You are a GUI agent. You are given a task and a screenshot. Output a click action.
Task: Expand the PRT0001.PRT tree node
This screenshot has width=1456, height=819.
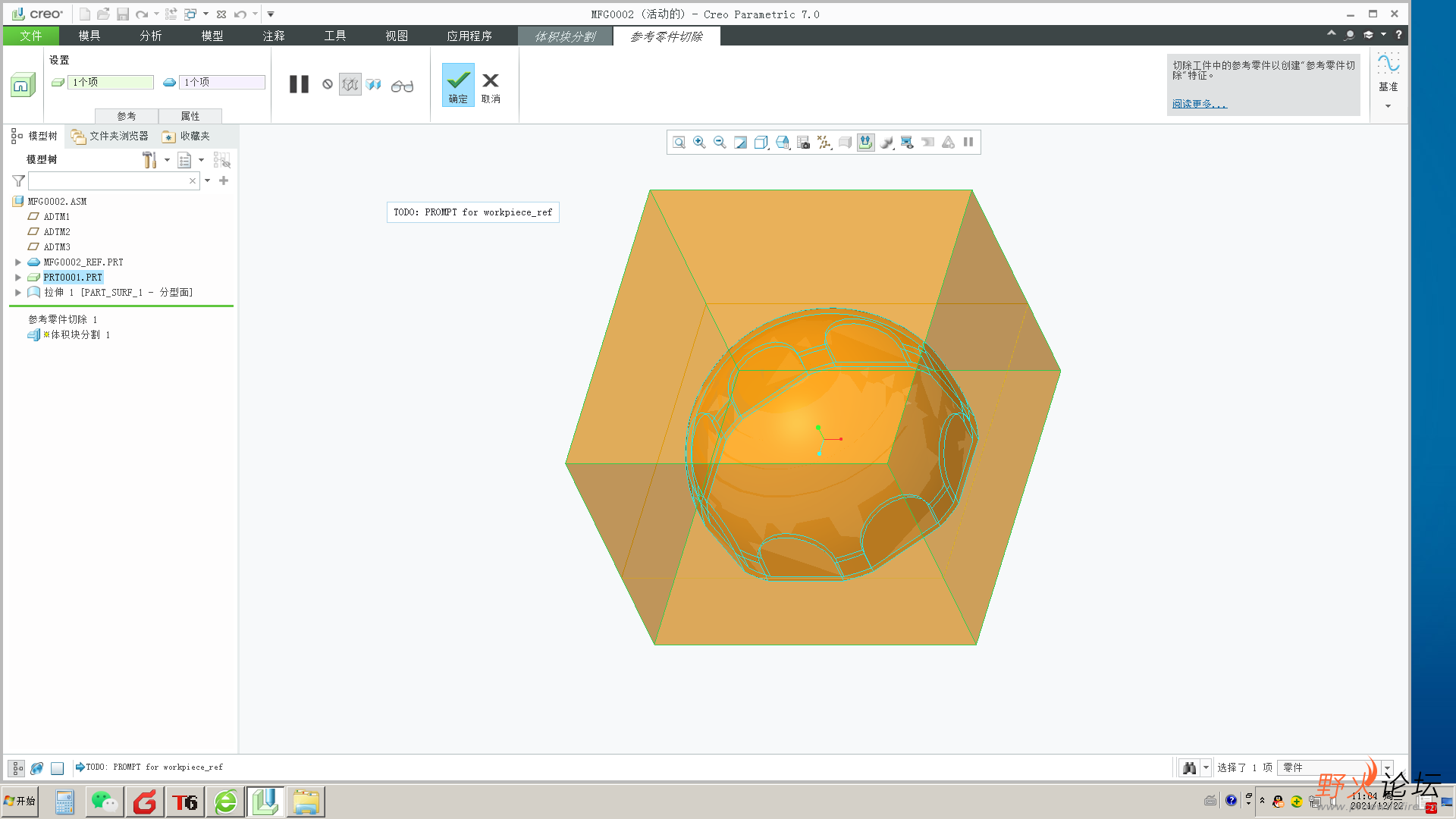coord(18,278)
